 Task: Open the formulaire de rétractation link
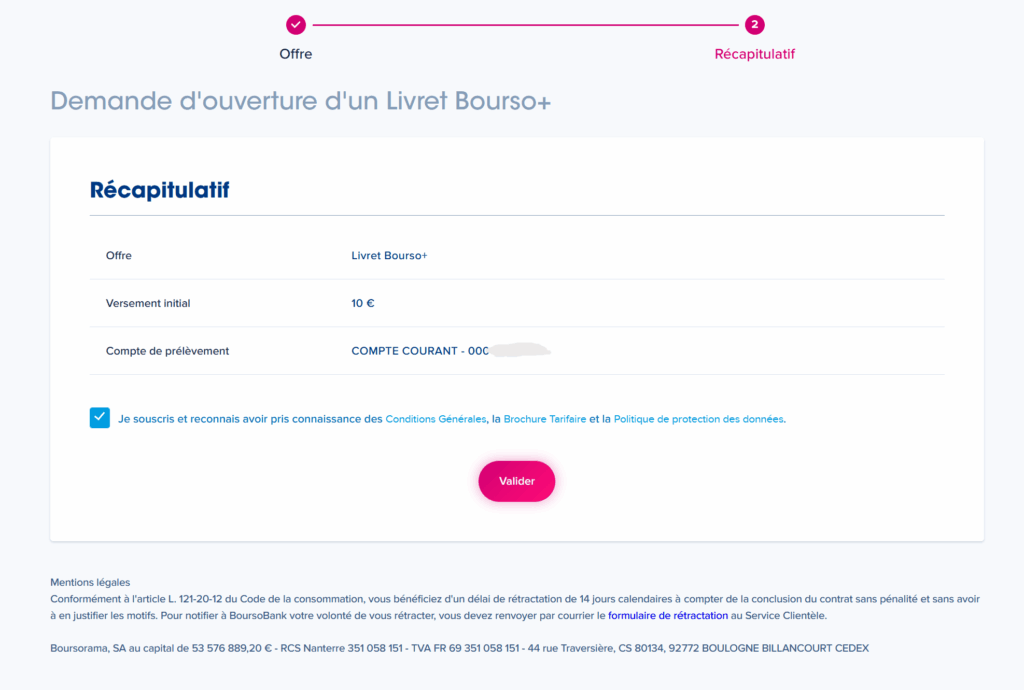pyautogui.click(x=667, y=615)
